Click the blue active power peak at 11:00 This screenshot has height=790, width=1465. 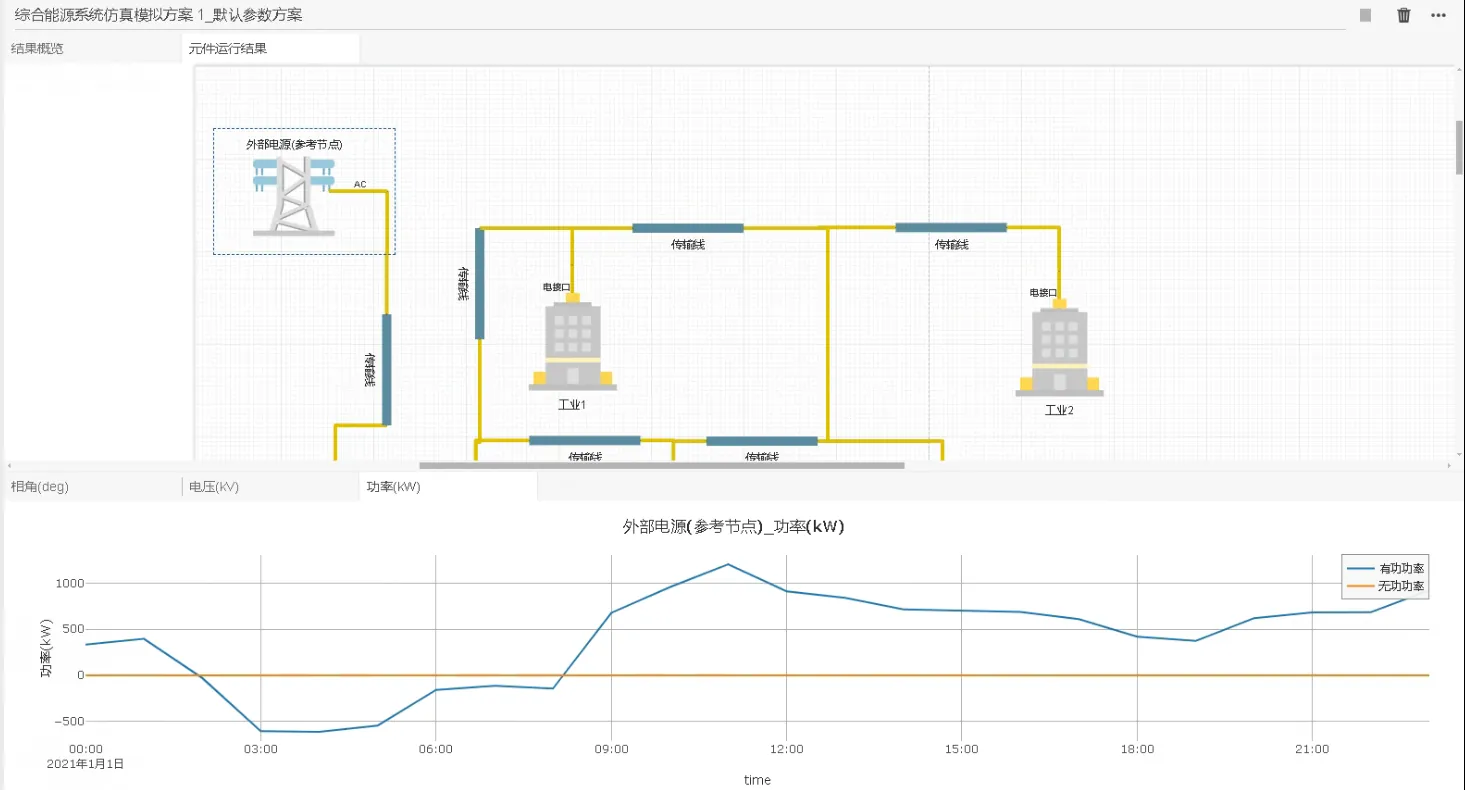[x=728, y=565]
